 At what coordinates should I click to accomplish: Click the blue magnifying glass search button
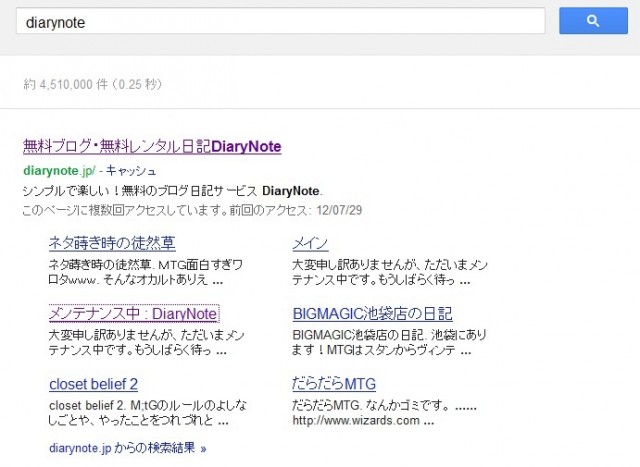[x=593, y=21]
